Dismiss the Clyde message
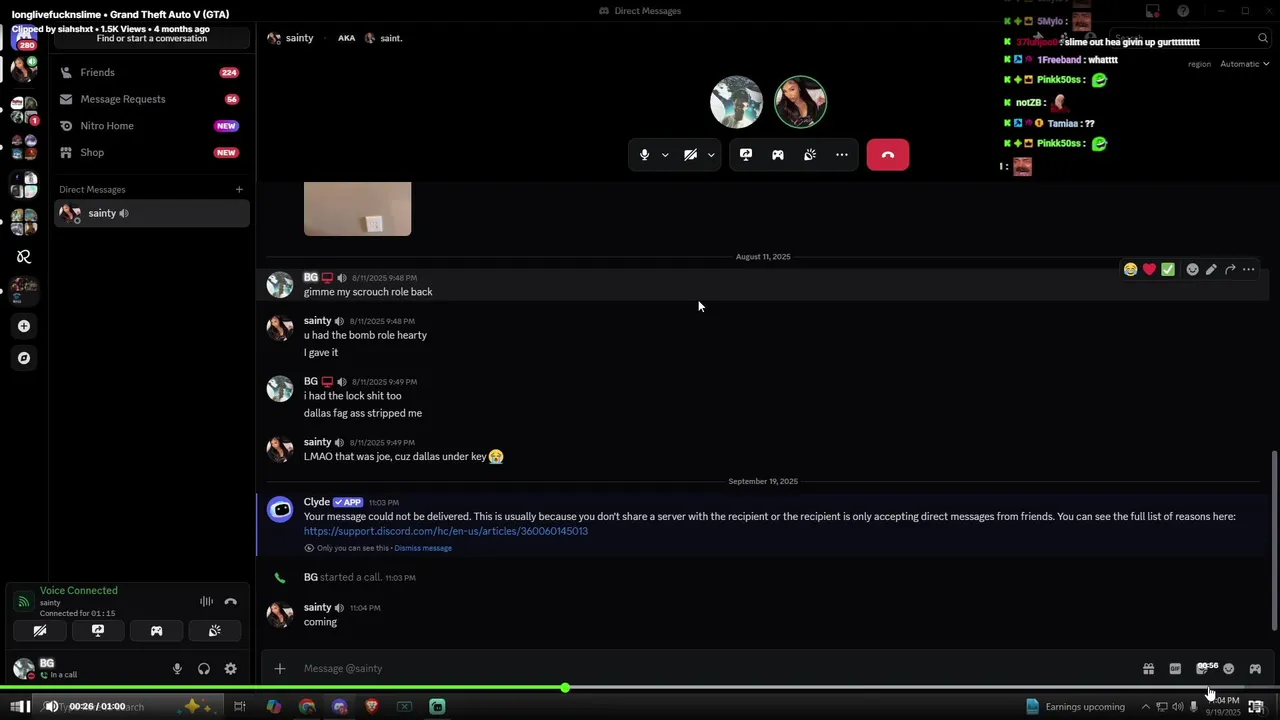Viewport: 1280px width, 720px height. pos(423,548)
